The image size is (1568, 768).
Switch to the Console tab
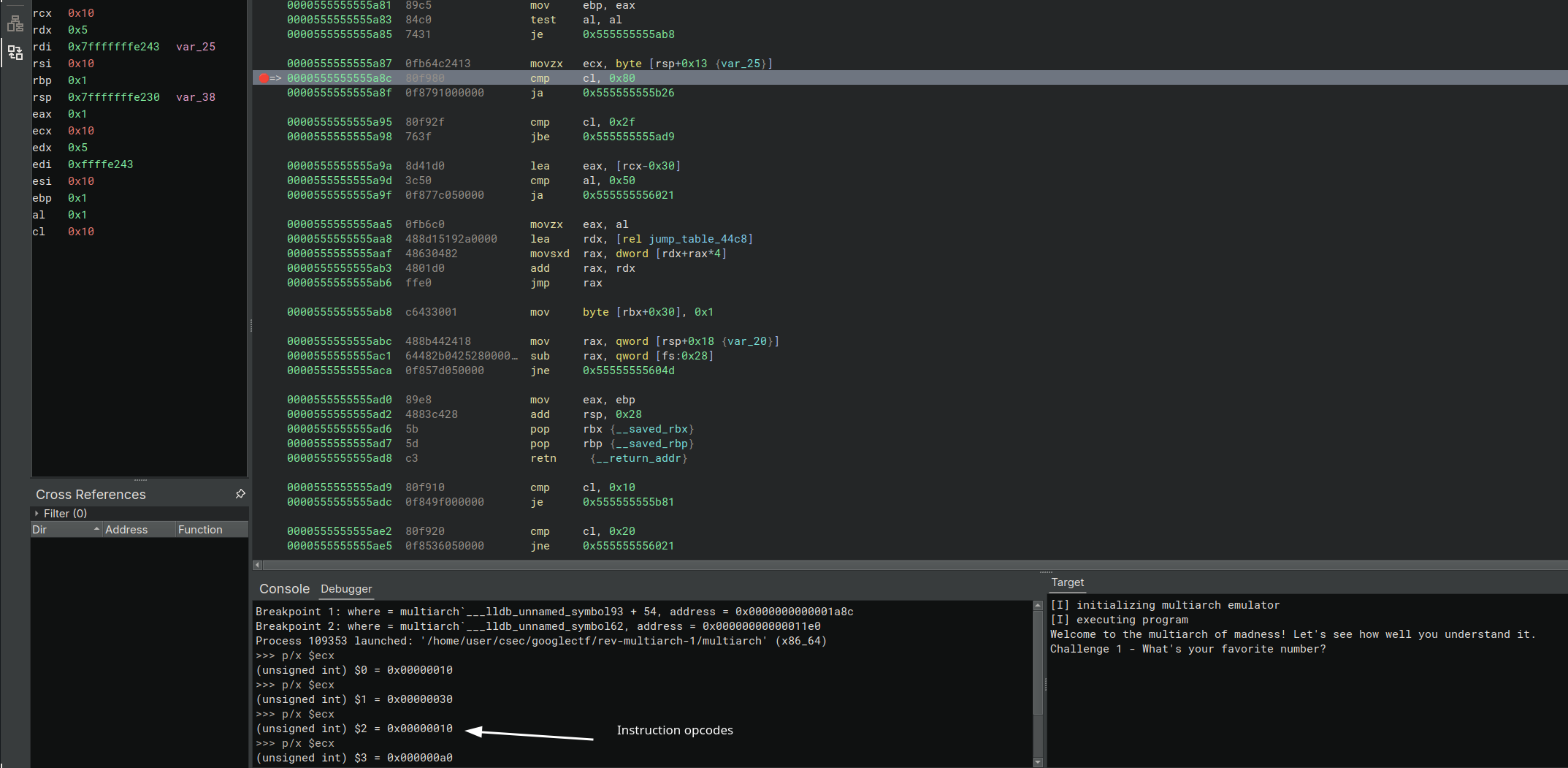[x=284, y=589]
